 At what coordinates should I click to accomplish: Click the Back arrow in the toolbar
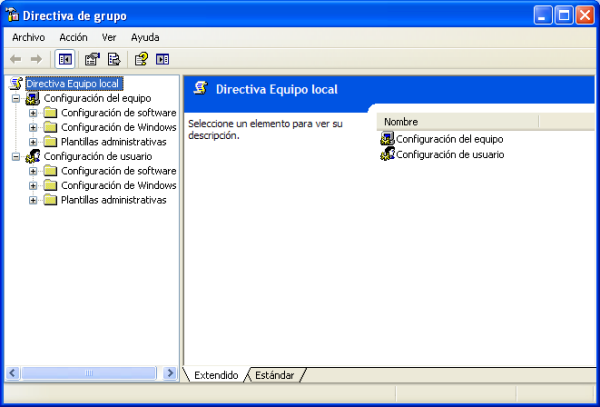pyautogui.click(x=16, y=59)
